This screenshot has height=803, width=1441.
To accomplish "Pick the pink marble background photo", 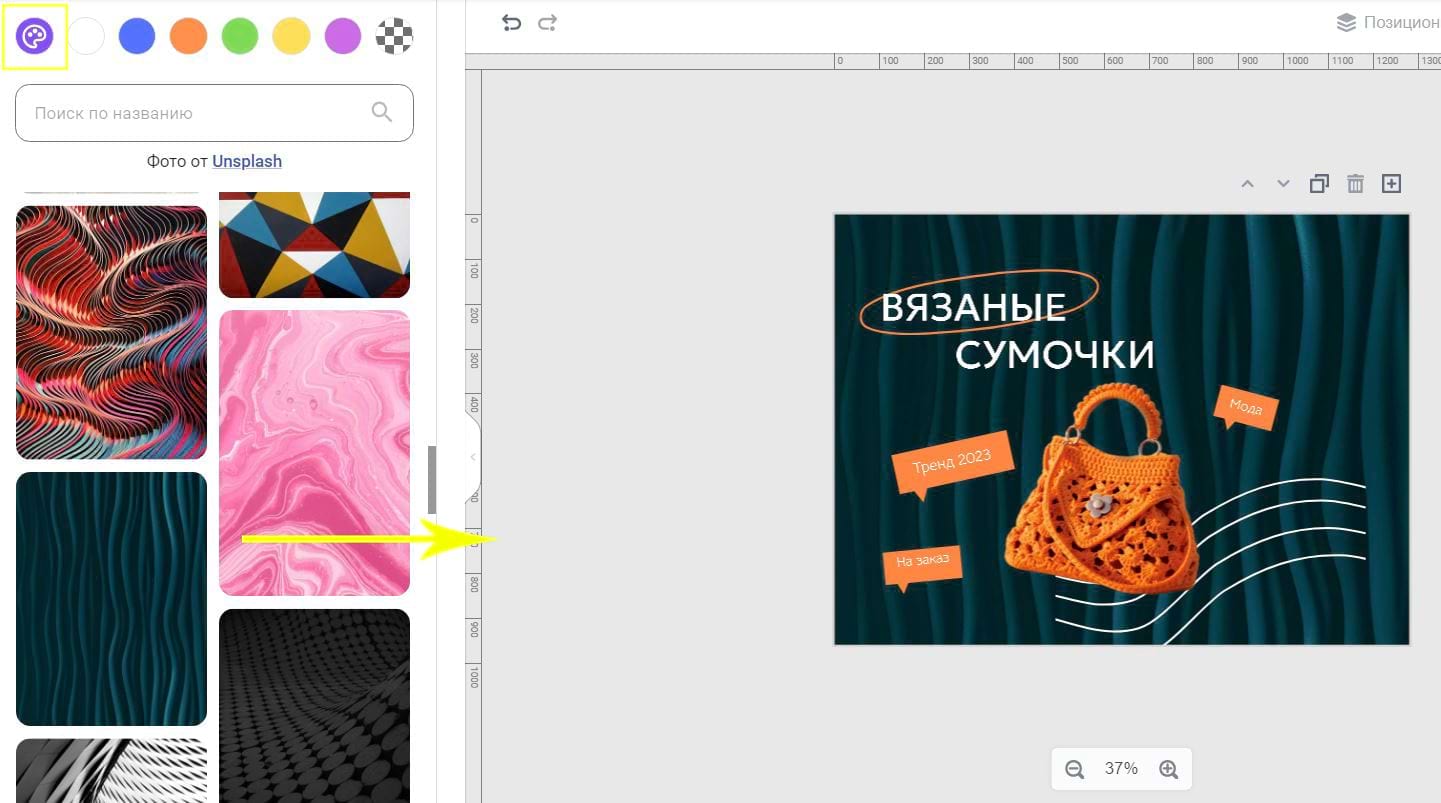I will (x=314, y=453).
